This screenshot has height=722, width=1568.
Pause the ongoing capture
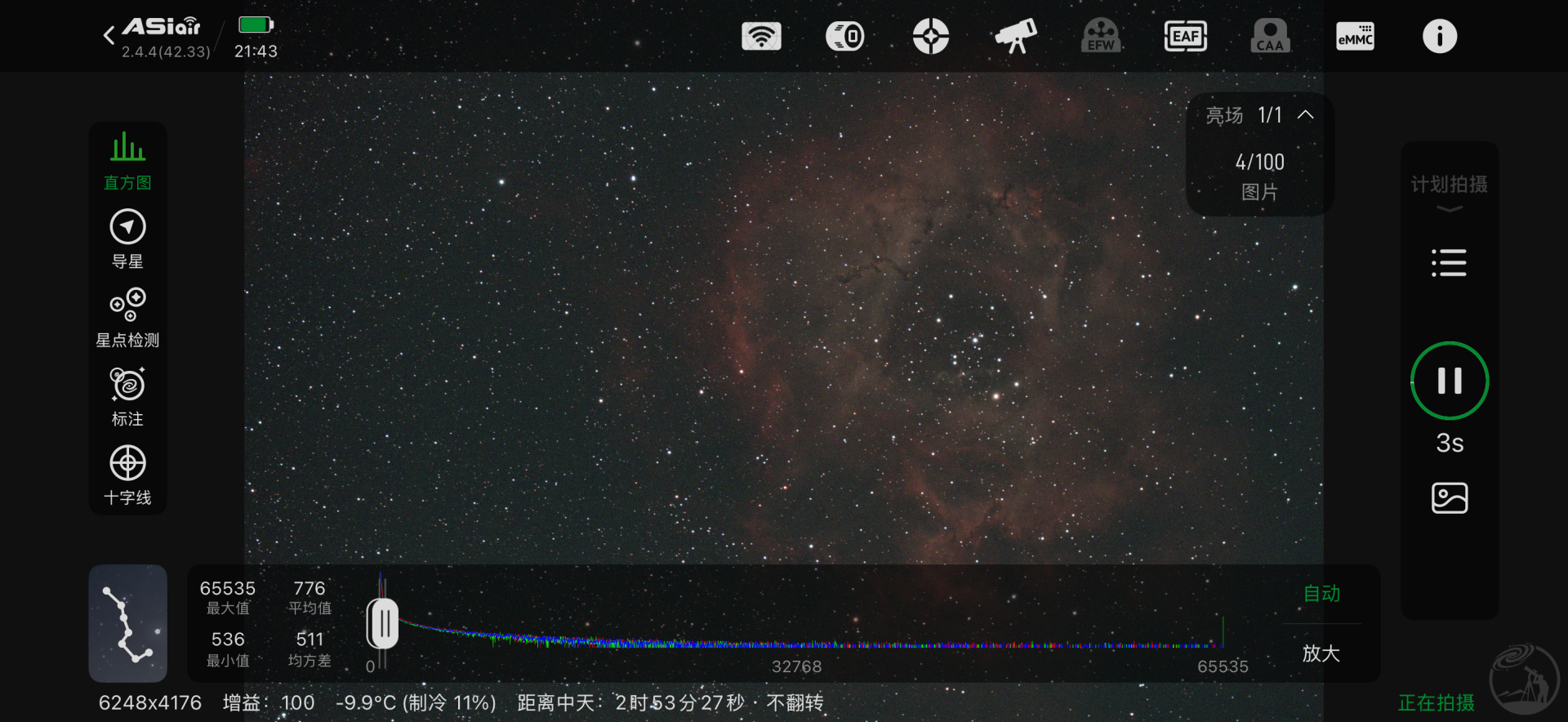[1449, 381]
